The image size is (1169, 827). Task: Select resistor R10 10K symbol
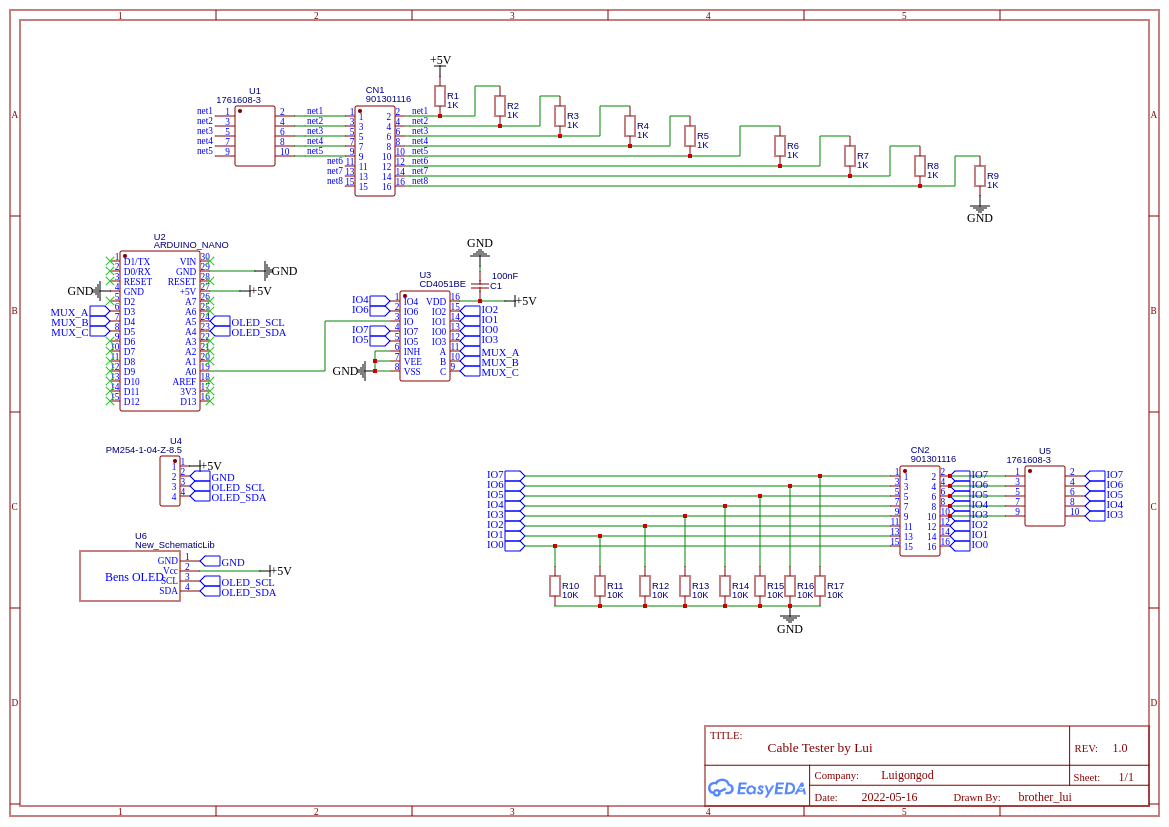555,586
